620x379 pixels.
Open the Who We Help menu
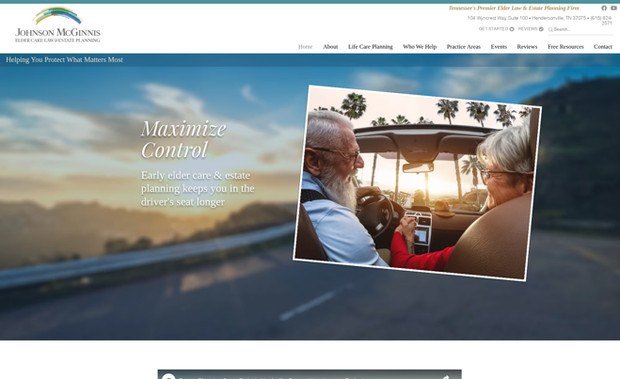(x=420, y=47)
